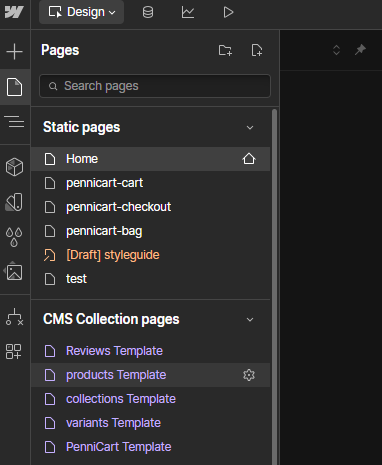Open the Components cube icon

(14, 167)
